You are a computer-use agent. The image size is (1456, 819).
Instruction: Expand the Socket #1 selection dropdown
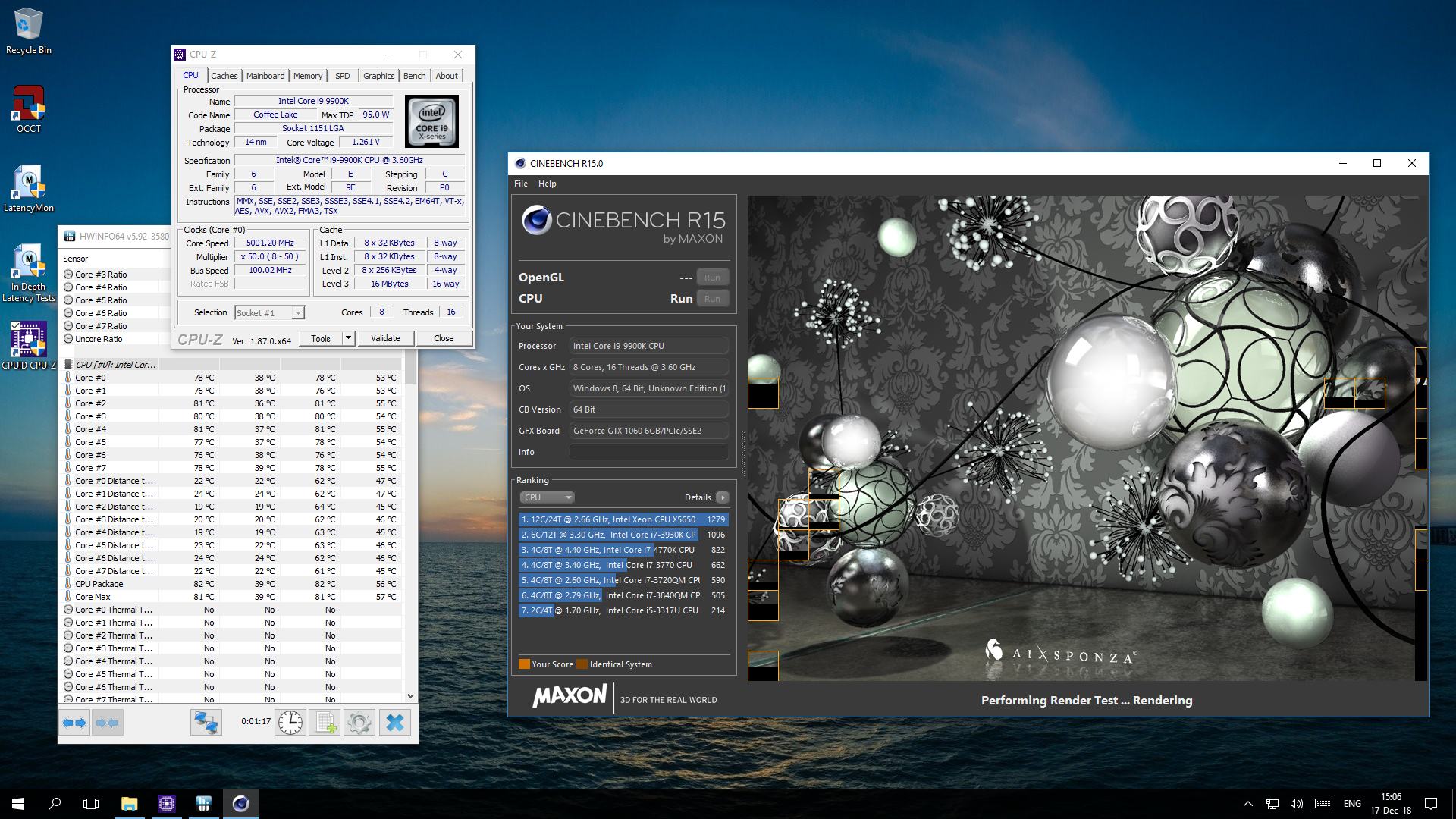[298, 313]
